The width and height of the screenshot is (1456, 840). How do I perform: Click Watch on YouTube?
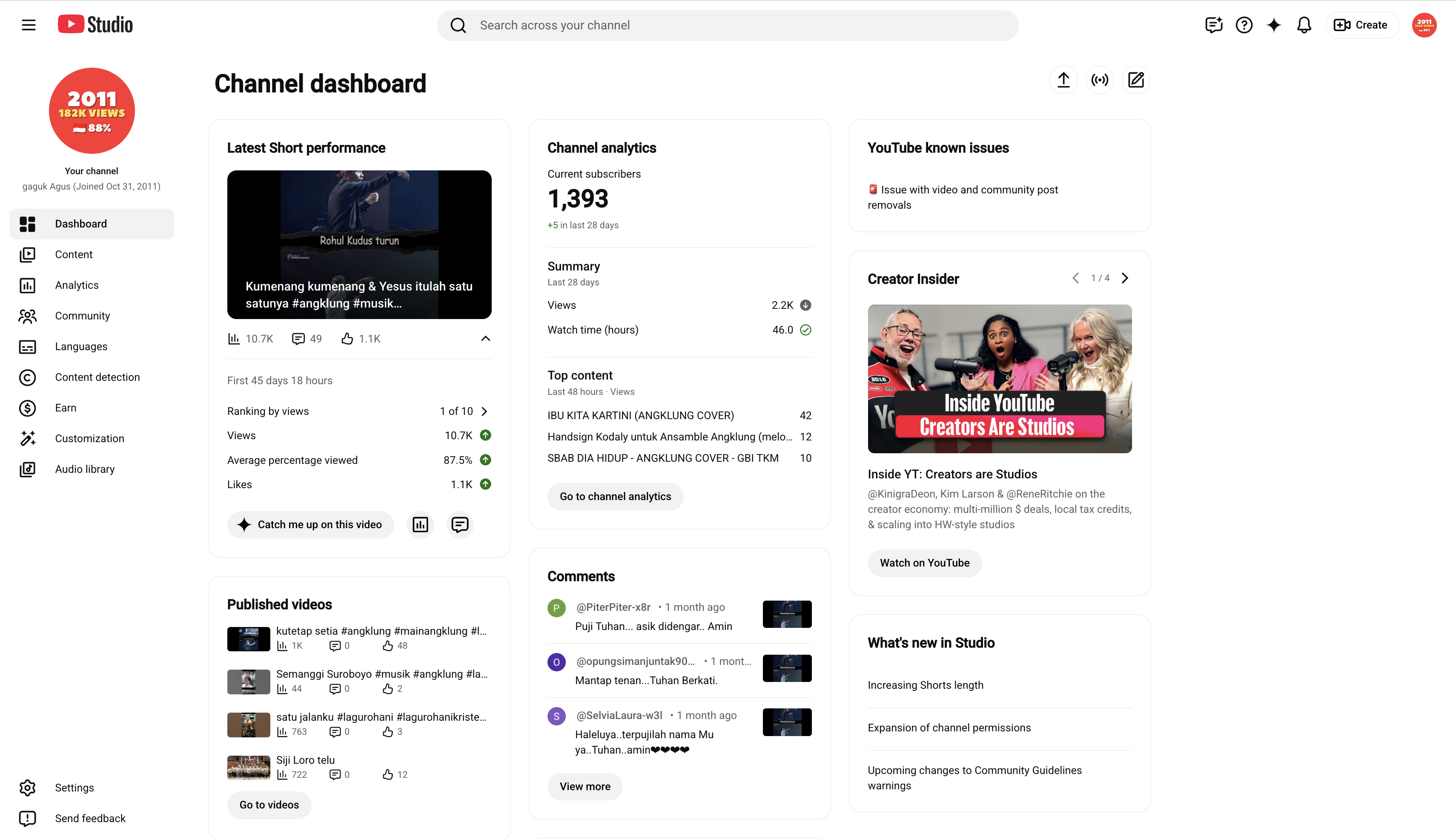924,563
